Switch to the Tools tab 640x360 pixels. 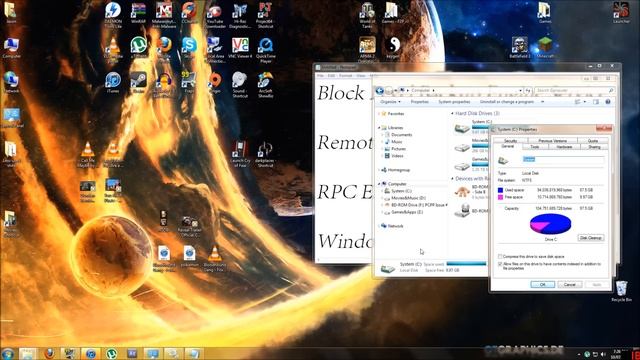[535, 147]
